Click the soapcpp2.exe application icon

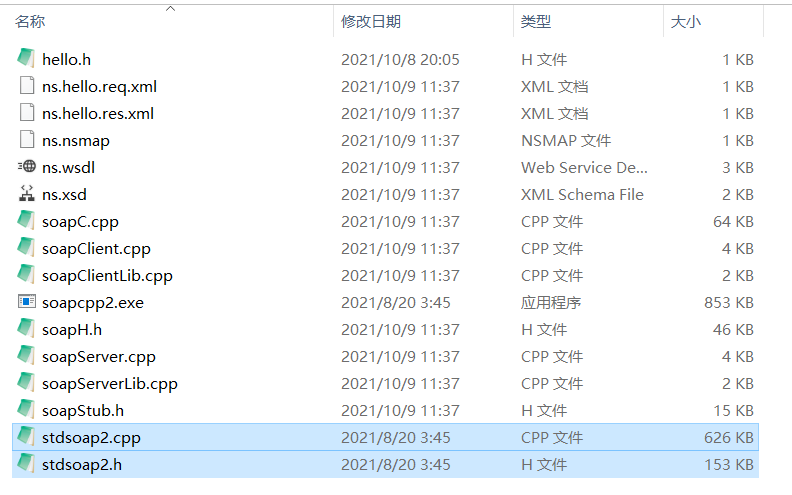click(x=27, y=302)
